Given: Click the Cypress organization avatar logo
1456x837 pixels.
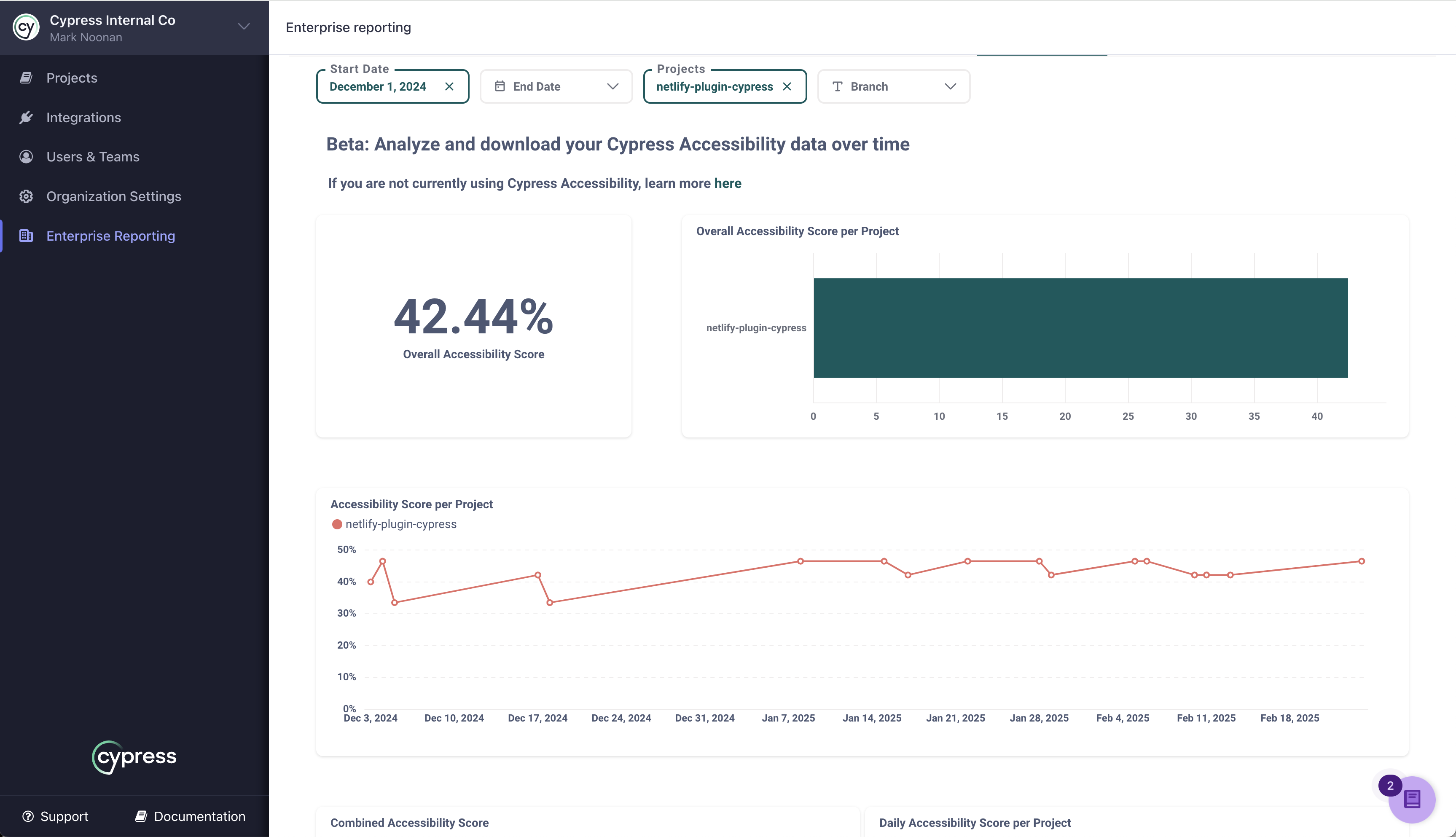Looking at the screenshot, I should (25, 27).
